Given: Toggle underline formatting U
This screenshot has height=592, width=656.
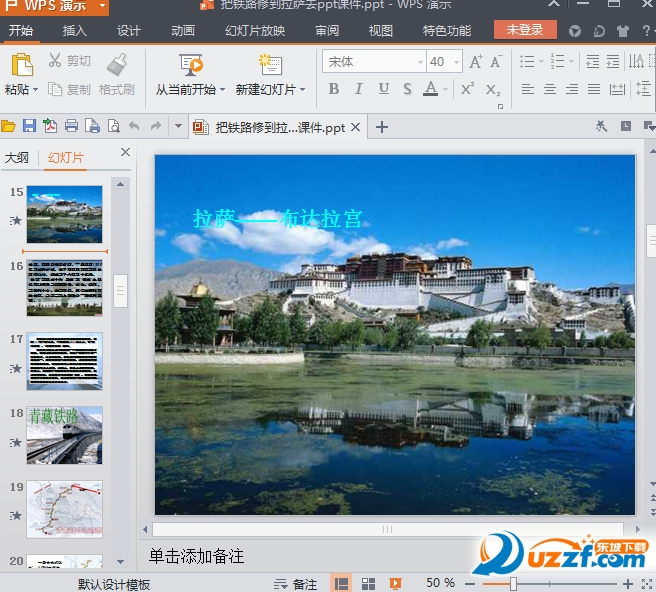Looking at the screenshot, I should click(383, 89).
